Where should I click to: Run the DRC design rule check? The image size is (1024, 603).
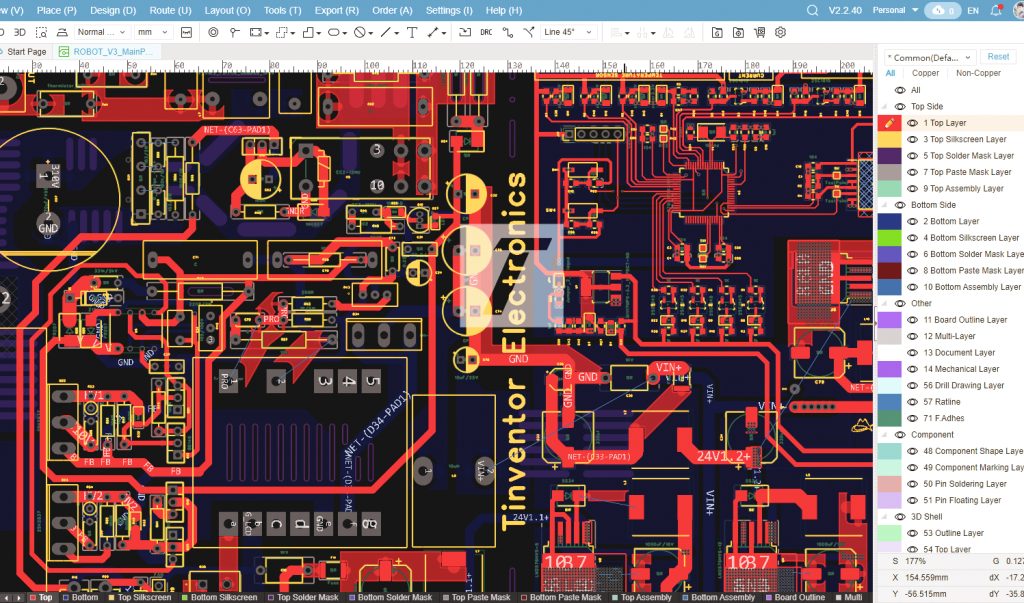(x=486, y=32)
